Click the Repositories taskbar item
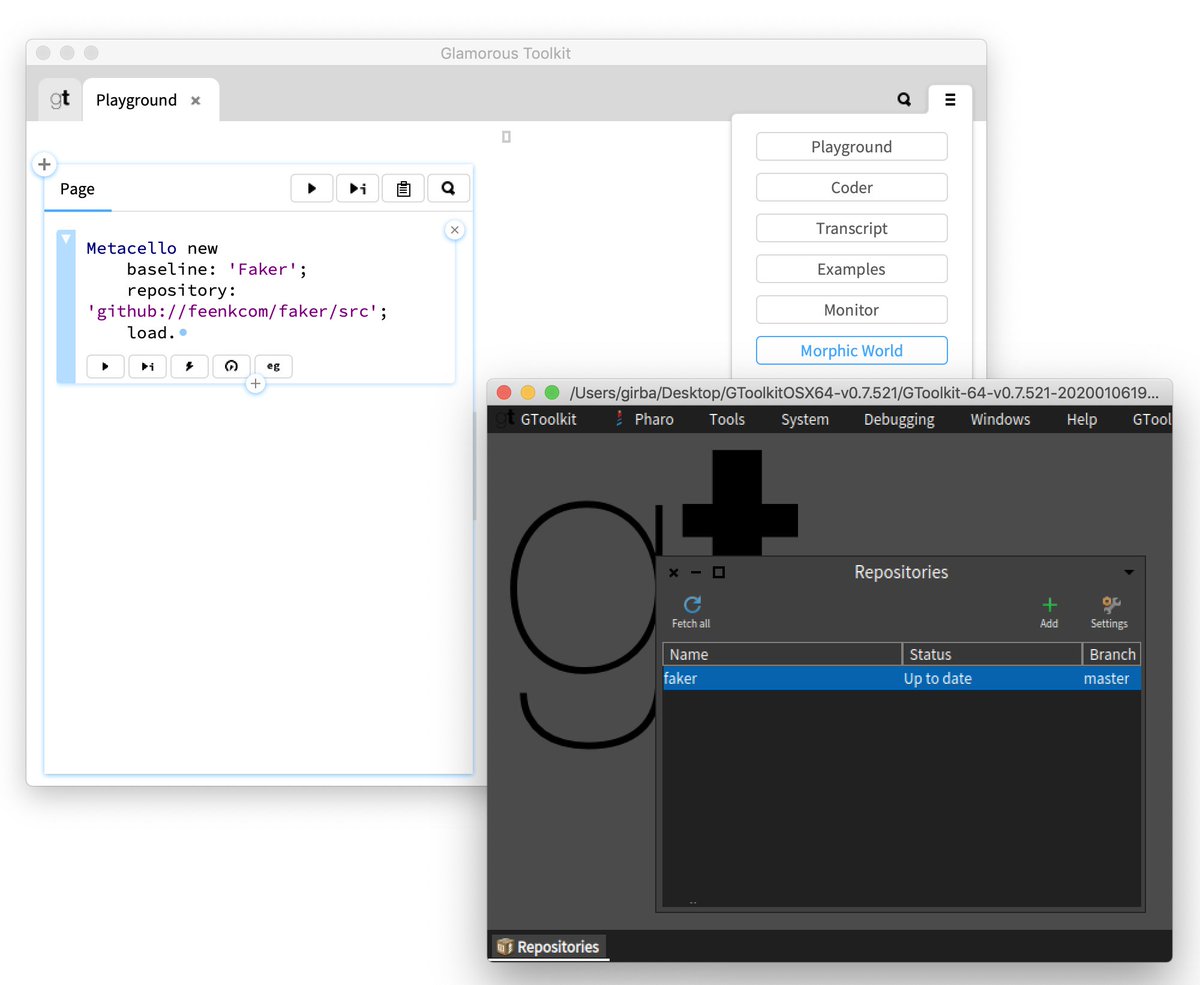Viewport: 1200px width, 985px height. pyautogui.click(x=548, y=946)
